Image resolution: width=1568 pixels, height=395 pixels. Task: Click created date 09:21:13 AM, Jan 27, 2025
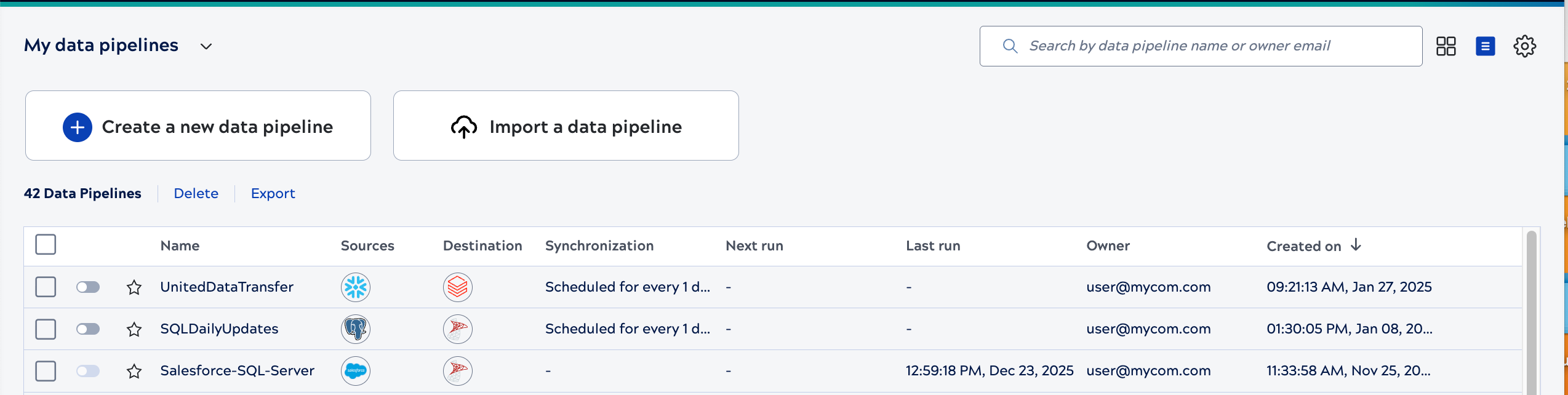click(1349, 287)
